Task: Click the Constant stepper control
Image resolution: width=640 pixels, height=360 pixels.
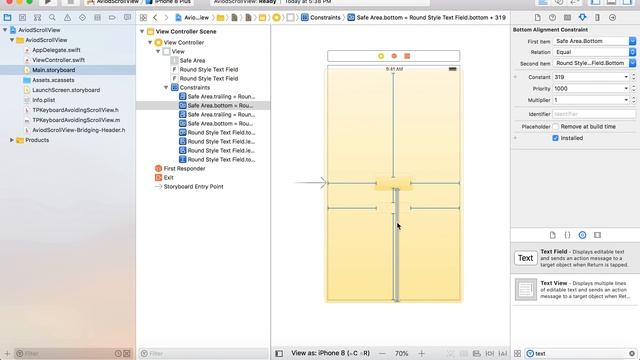Action: [633, 77]
